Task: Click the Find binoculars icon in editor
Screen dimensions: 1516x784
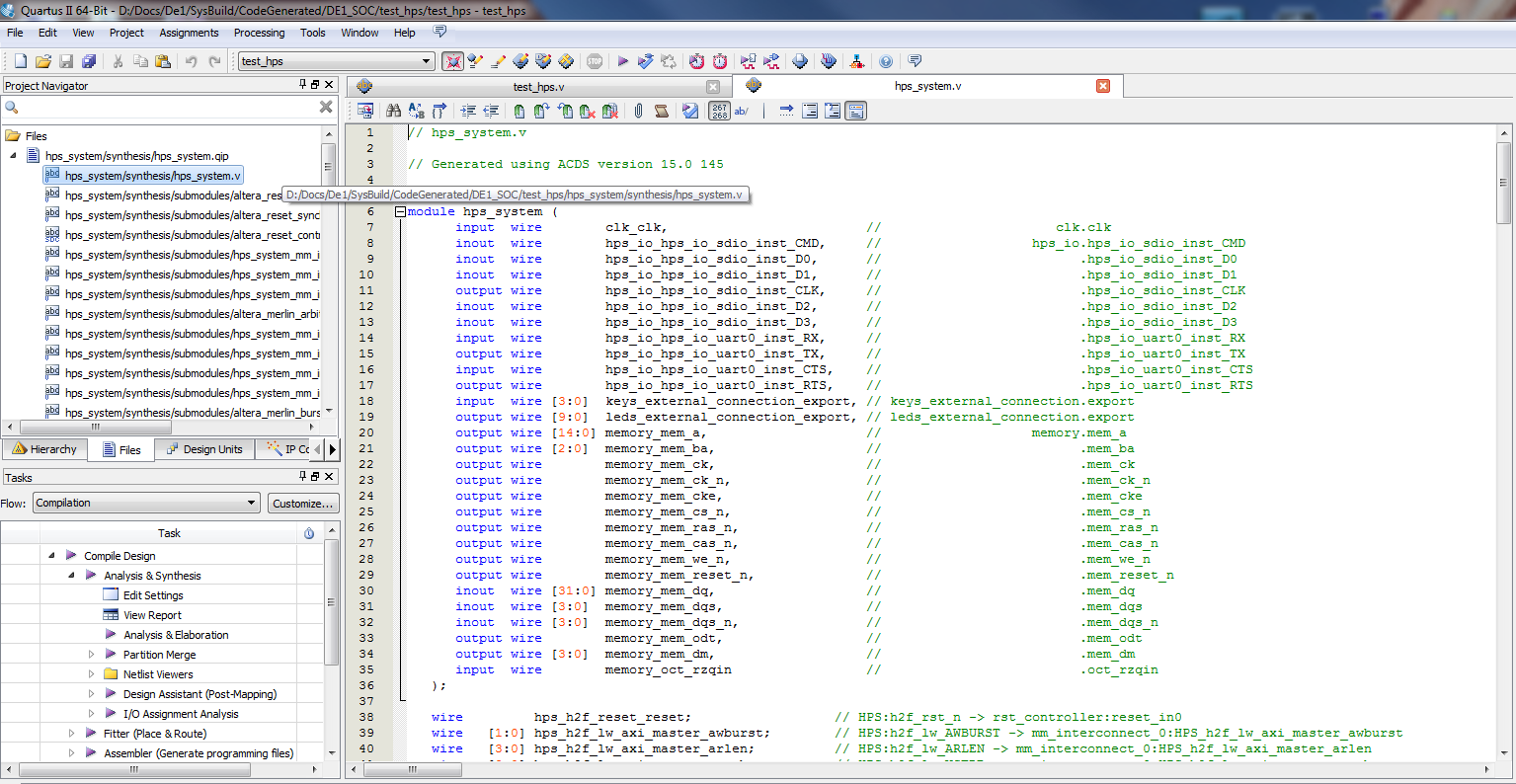Action: pos(393,111)
